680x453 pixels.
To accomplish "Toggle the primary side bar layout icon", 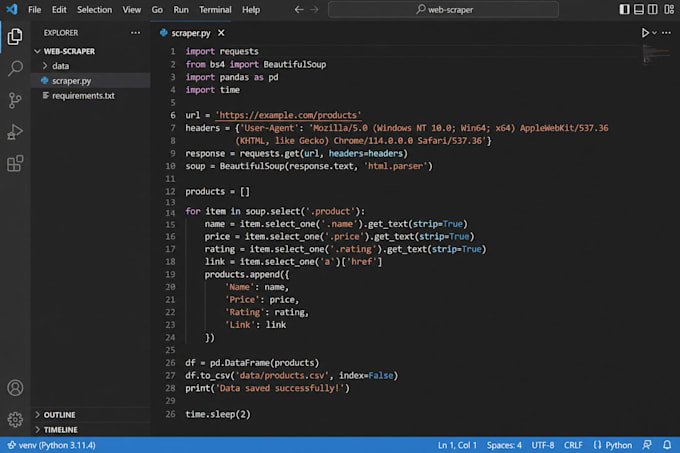I will click(624, 9).
